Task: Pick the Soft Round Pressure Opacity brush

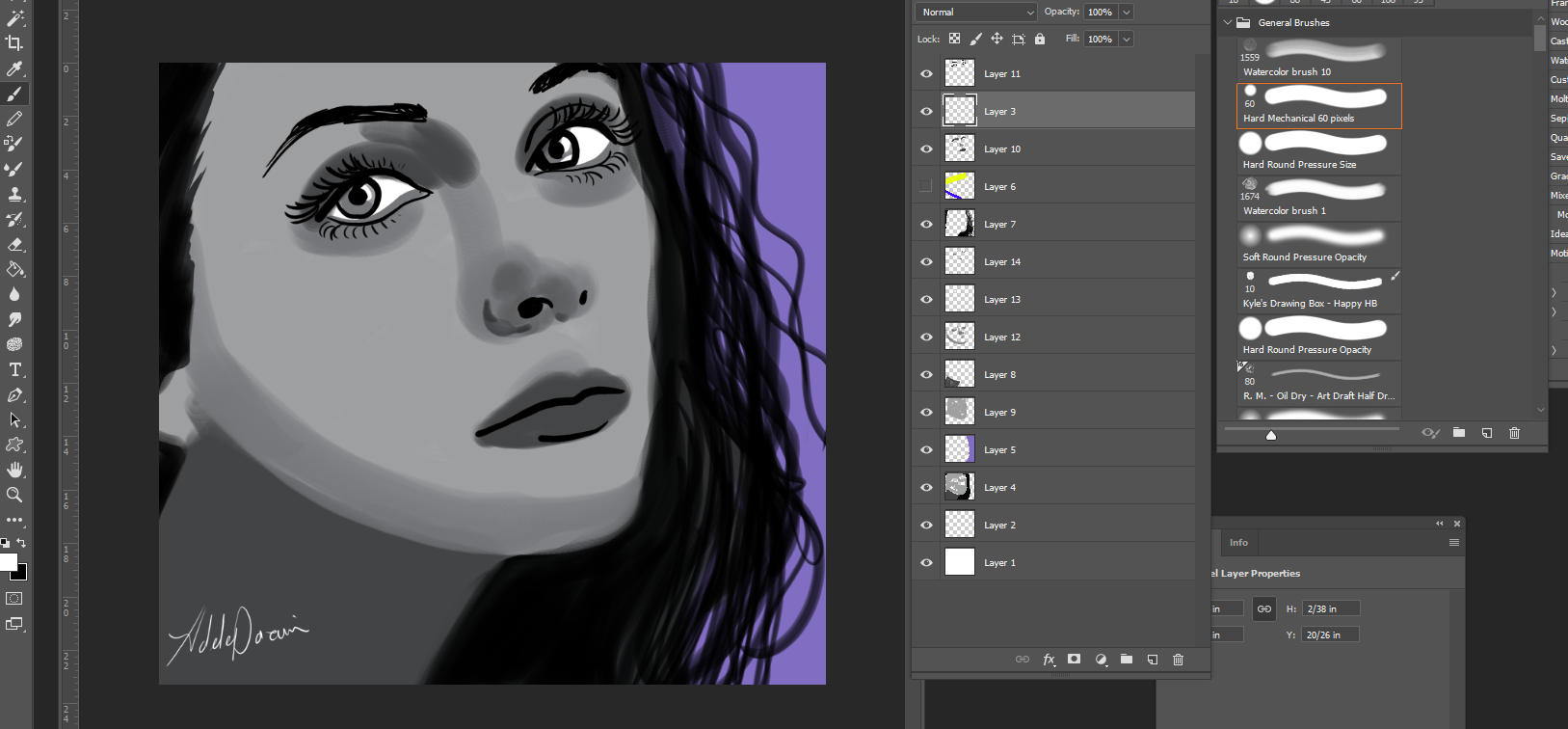Action: pos(1318,244)
